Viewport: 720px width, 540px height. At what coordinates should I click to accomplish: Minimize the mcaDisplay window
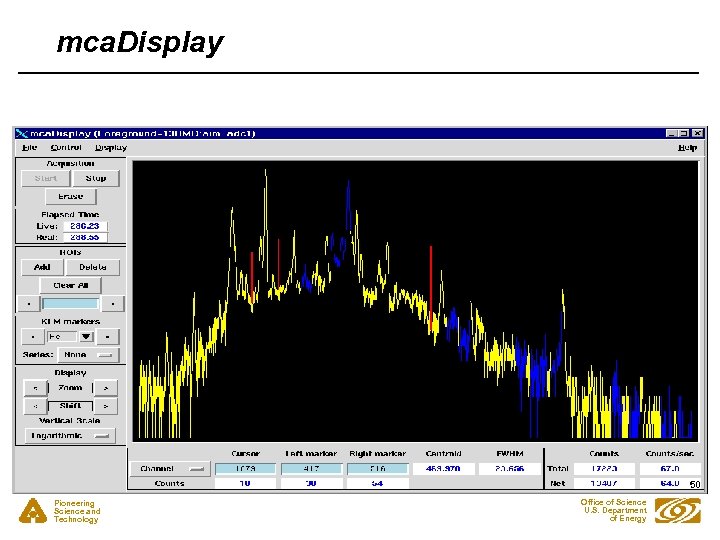click(672, 133)
